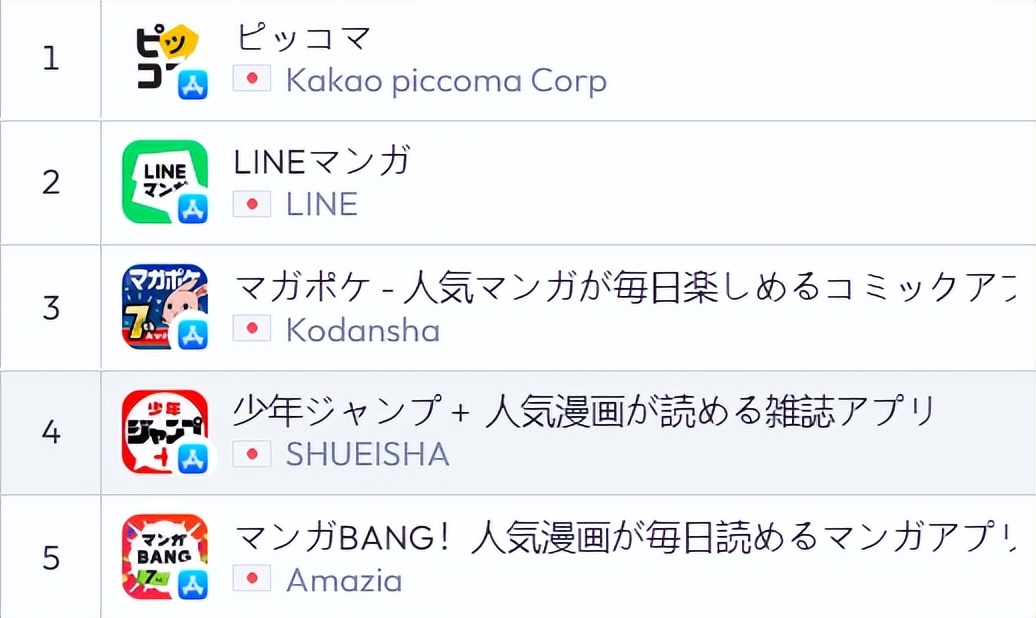Visit publisher Kakao piccoma Corp
1036x618 pixels.
click(446, 80)
